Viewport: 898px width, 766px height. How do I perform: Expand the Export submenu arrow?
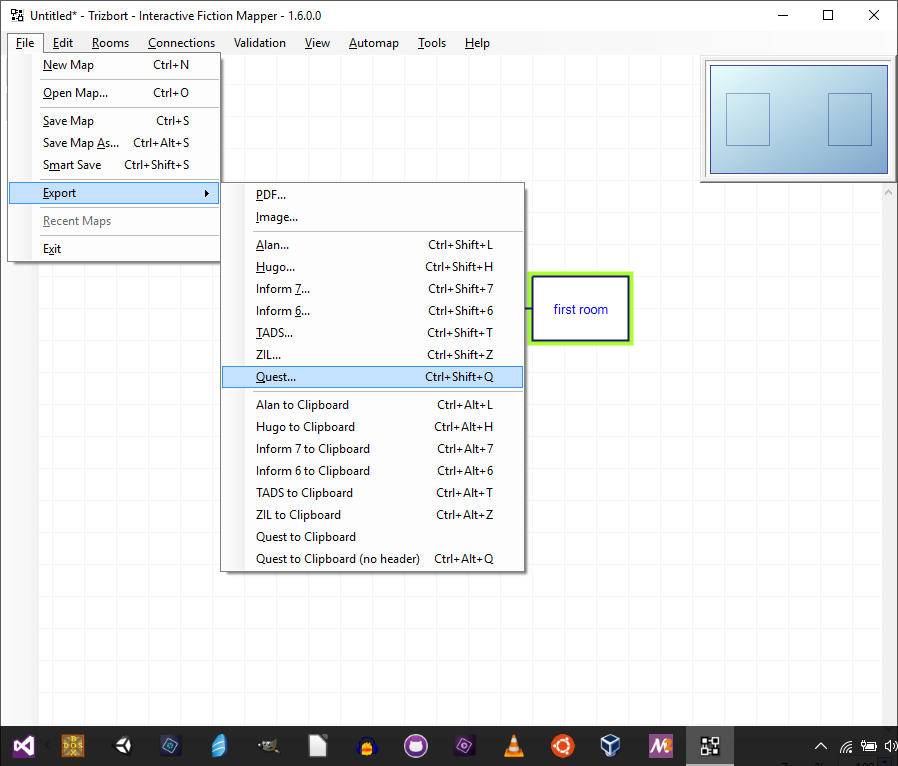pos(207,194)
